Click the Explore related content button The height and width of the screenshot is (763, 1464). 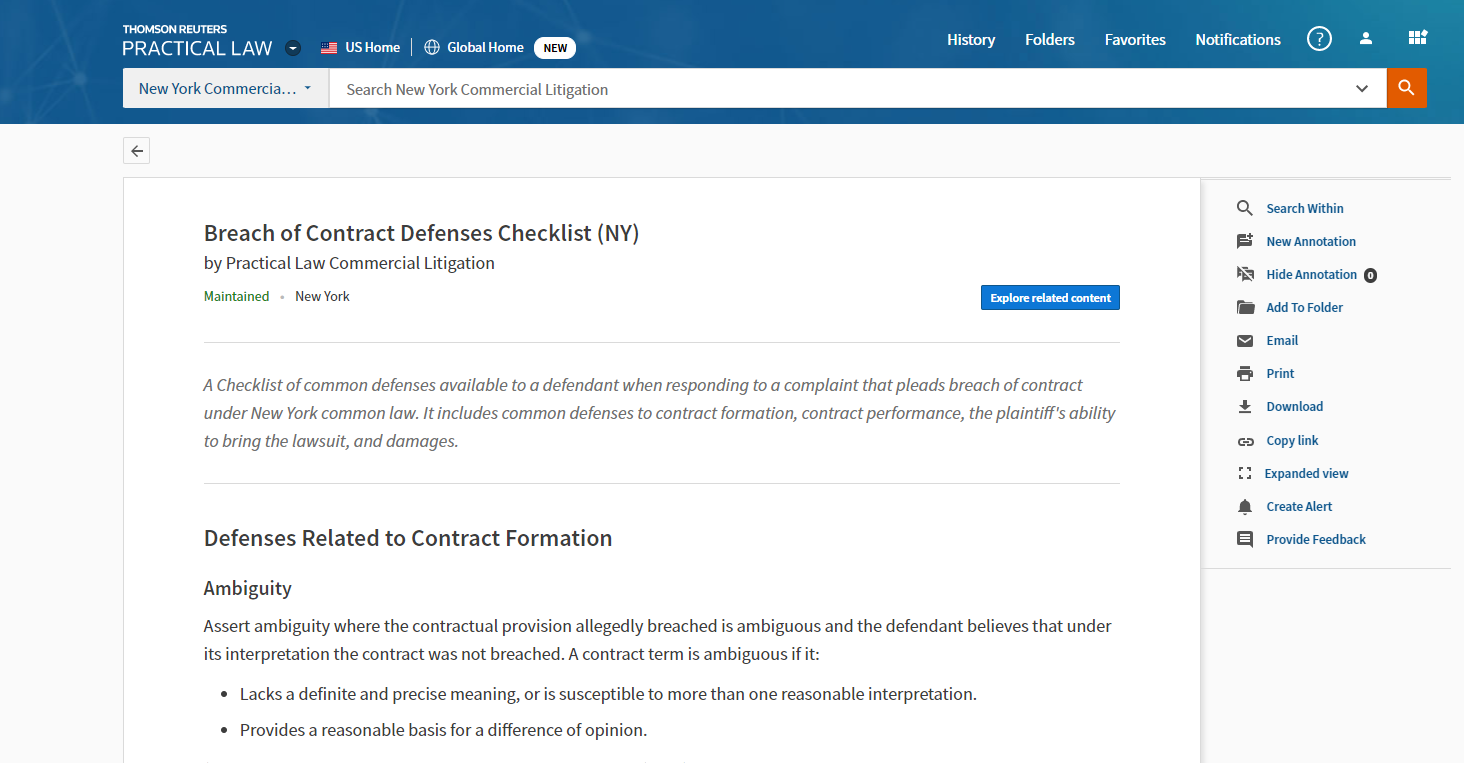[1050, 298]
